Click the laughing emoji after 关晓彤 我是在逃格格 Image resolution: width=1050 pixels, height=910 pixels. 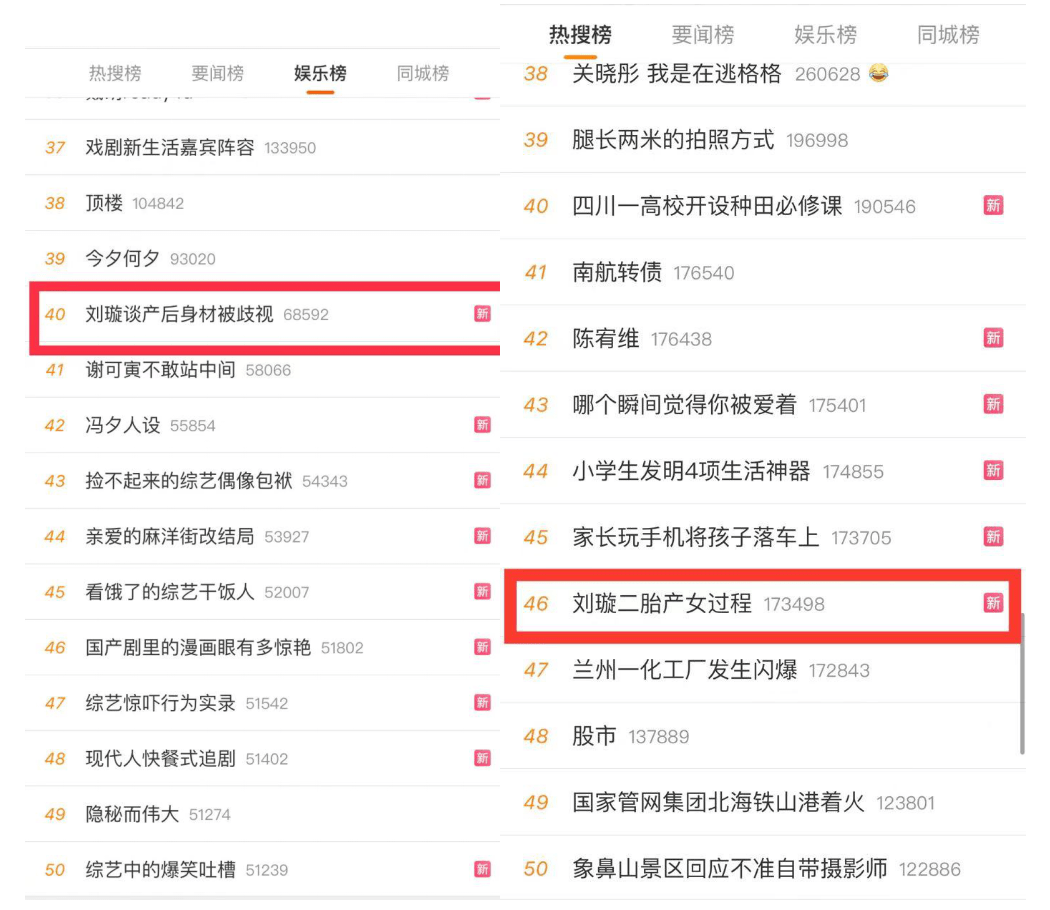(x=879, y=72)
